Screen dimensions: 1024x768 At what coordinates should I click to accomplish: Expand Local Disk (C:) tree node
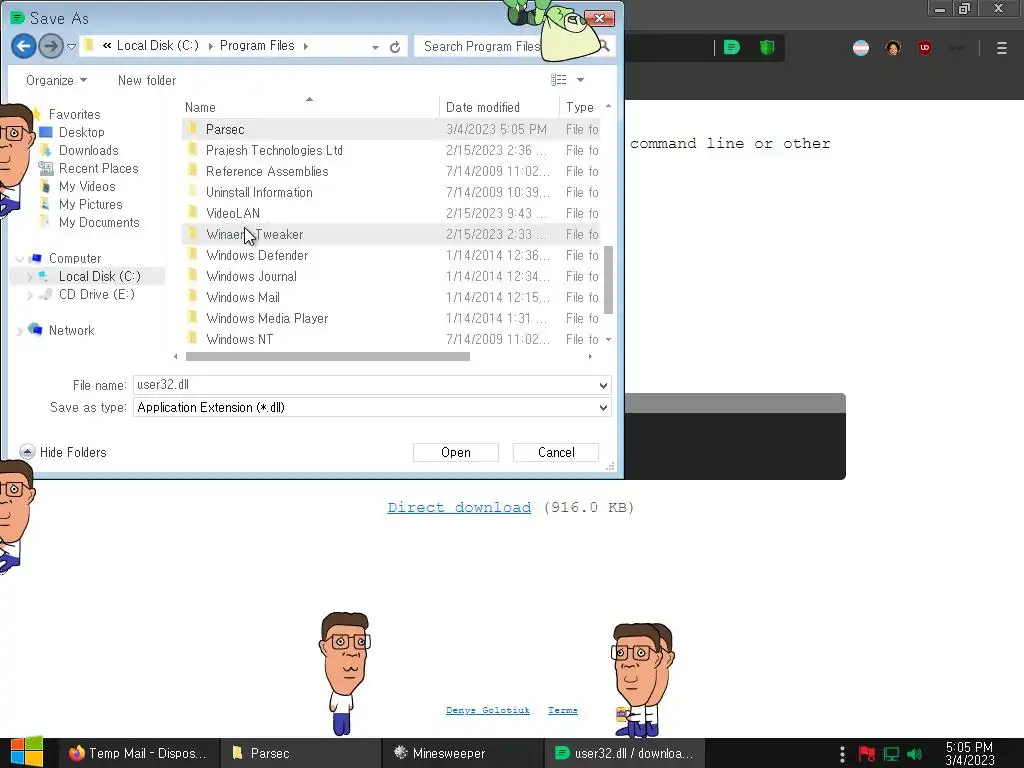pos(29,277)
